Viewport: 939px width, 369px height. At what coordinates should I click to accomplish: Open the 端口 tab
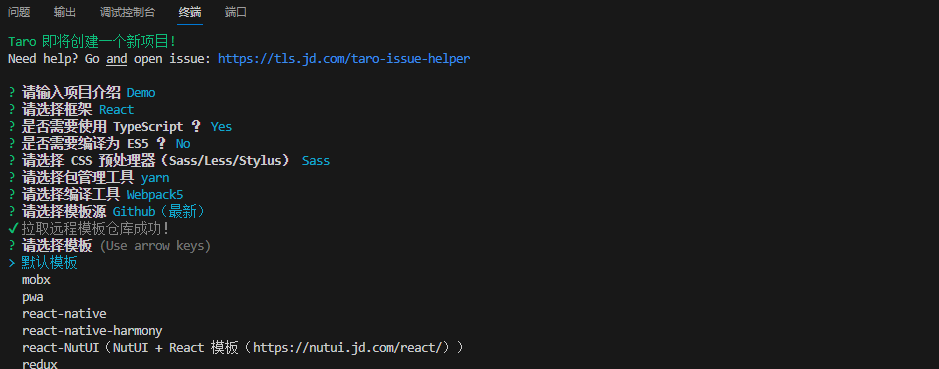tap(236, 12)
